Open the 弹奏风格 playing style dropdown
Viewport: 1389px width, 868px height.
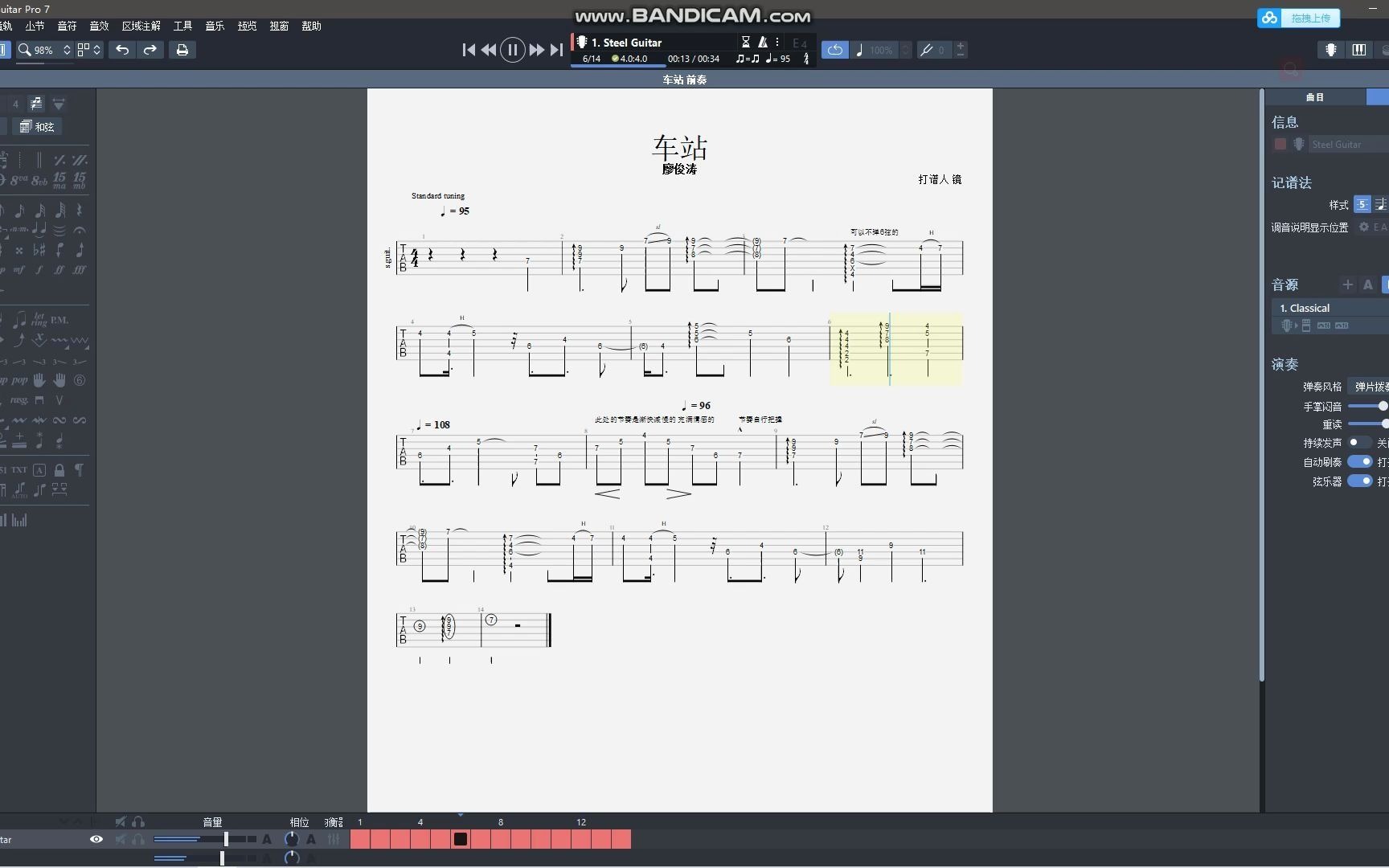click(x=1368, y=387)
